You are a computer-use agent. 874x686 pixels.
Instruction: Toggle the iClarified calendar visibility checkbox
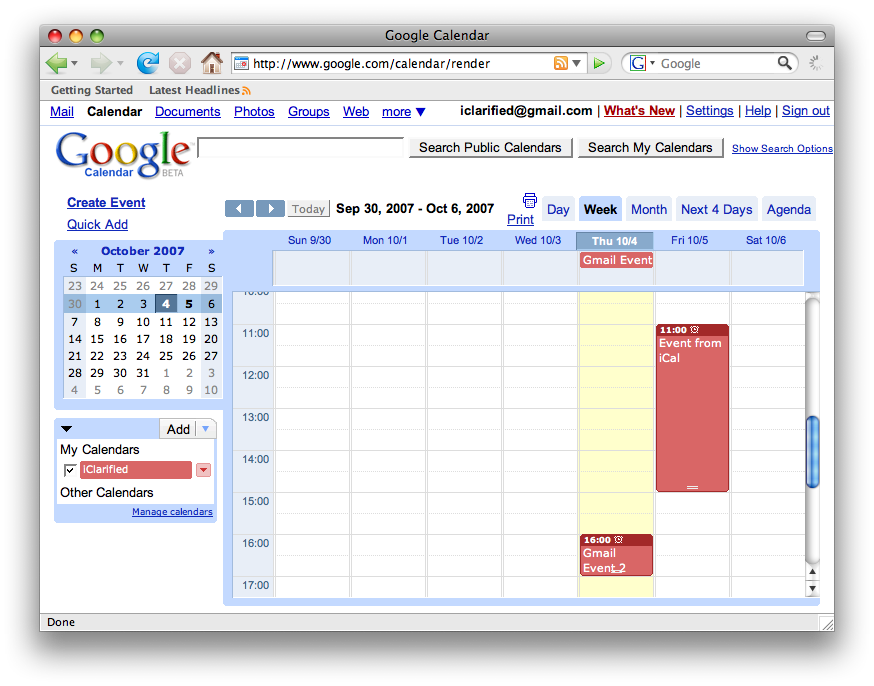(x=69, y=469)
